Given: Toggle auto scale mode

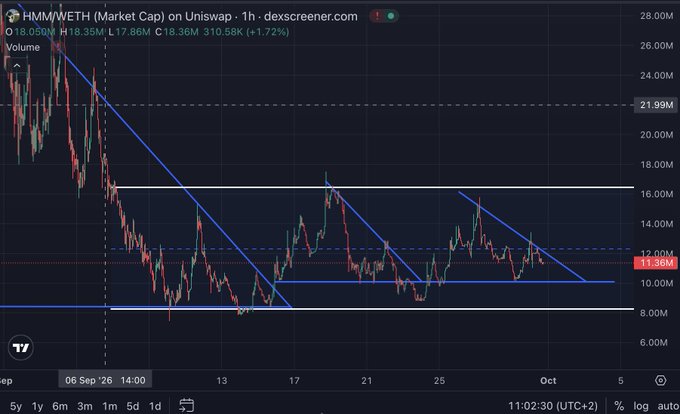Looking at the screenshot, I should click(668, 406).
